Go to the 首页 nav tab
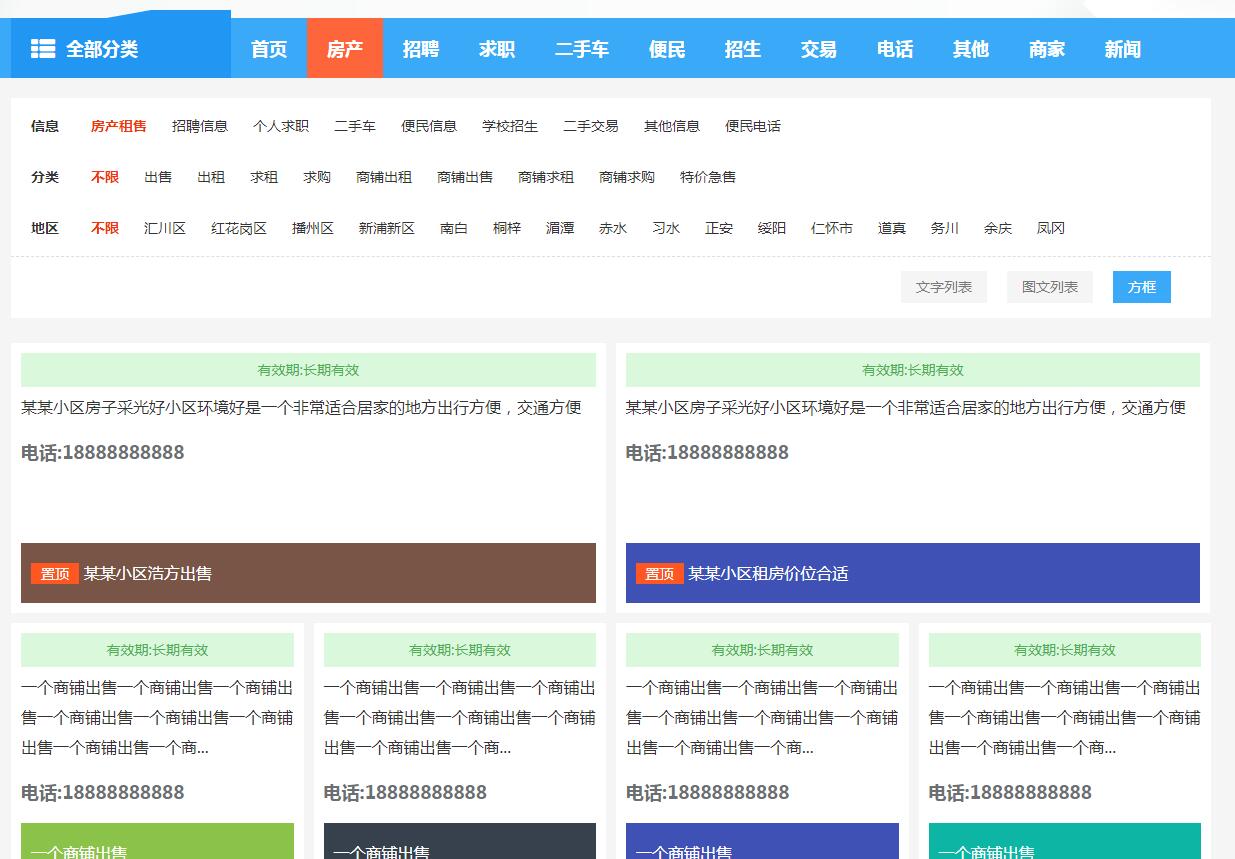The height and width of the screenshot is (859, 1235). point(269,49)
